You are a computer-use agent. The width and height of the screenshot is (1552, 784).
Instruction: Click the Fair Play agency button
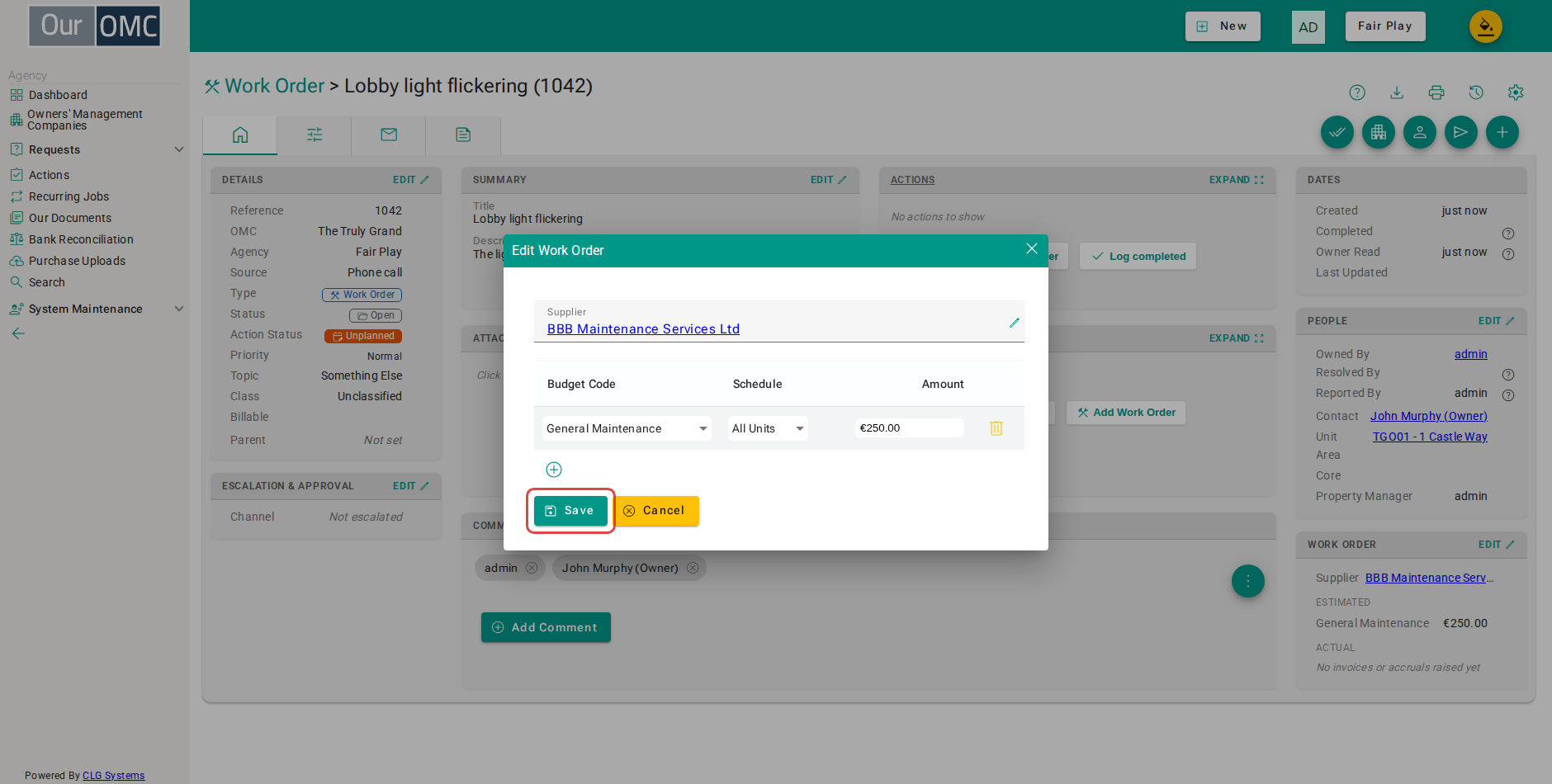coord(1385,26)
